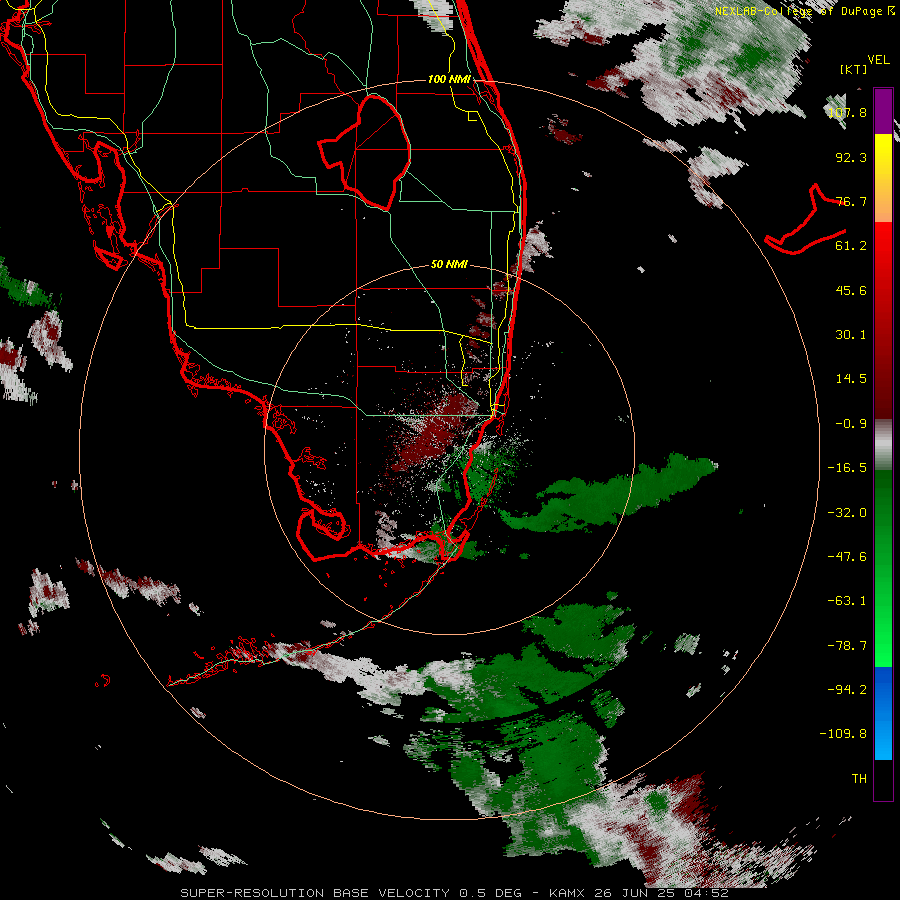Pick the purple segment of velocity color bar

[x=883, y=111]
